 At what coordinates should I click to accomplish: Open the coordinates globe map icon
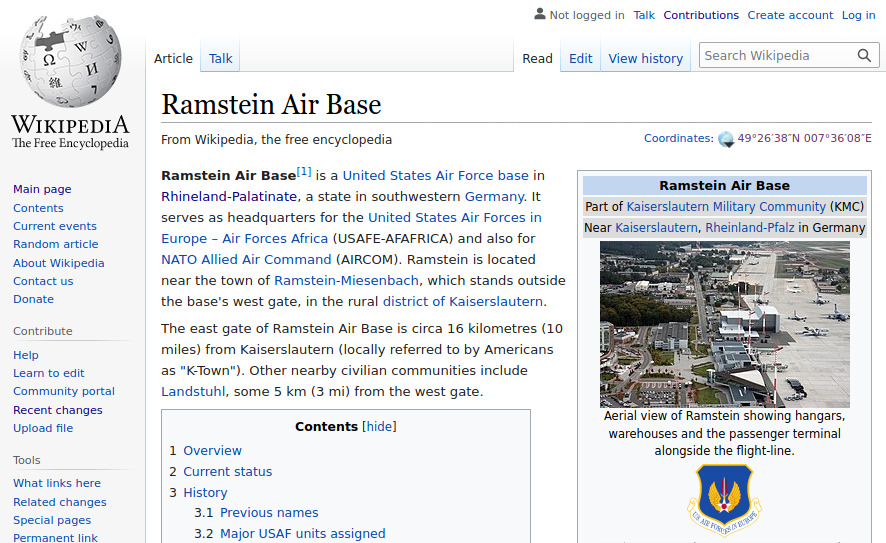tap(726, 139)
